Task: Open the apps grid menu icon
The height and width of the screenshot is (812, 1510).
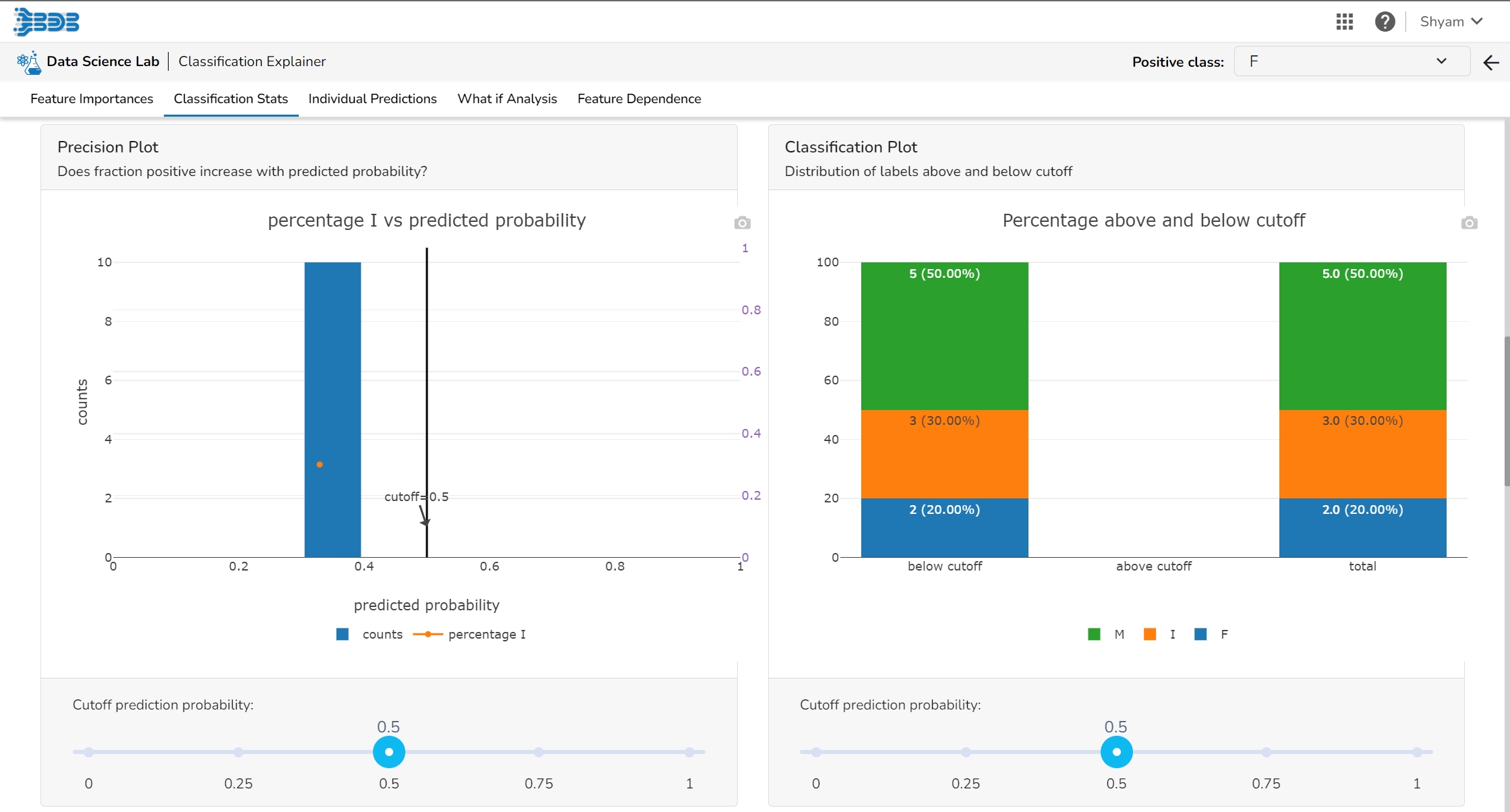Action: (1344, 22)
